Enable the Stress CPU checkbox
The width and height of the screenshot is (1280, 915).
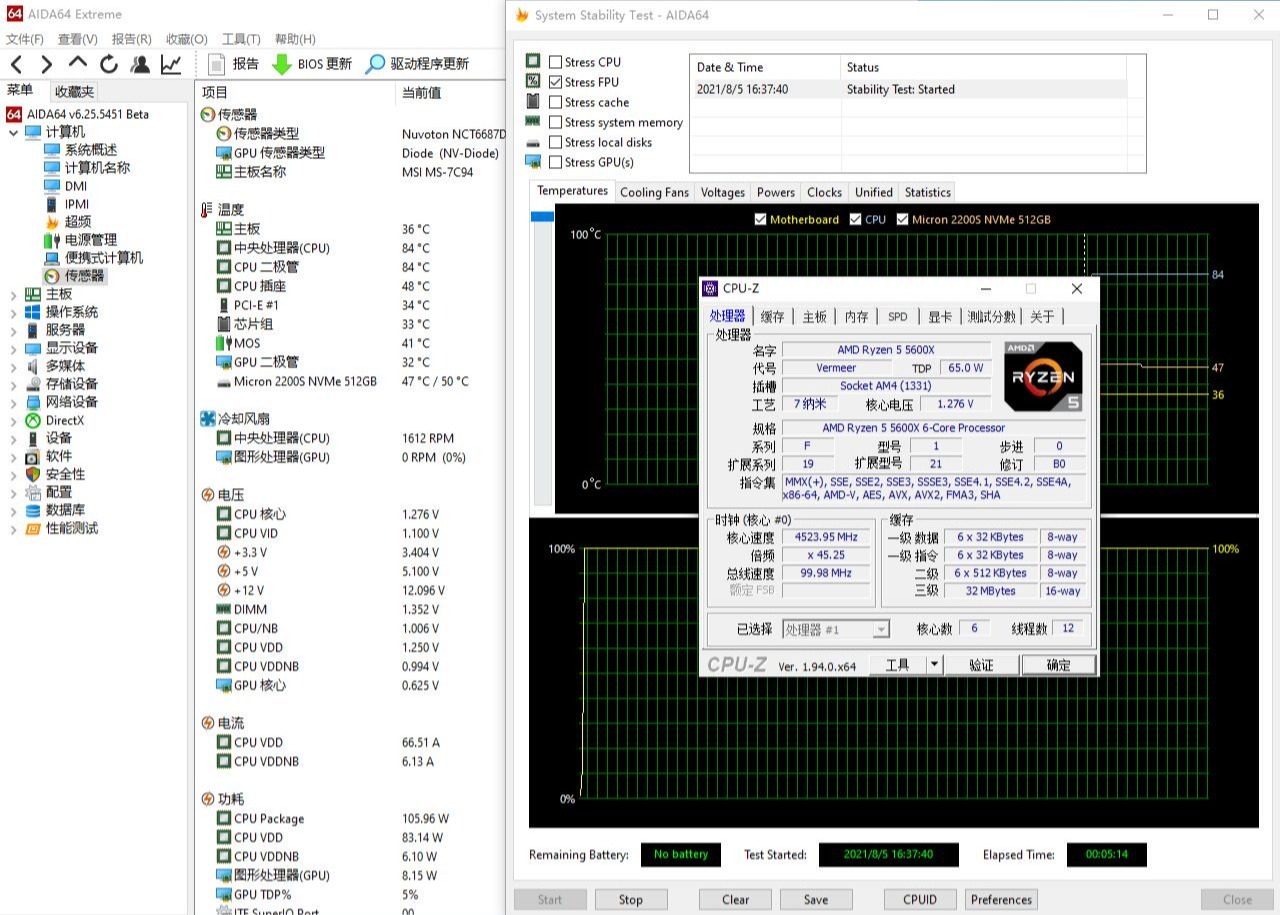point(555,61)
